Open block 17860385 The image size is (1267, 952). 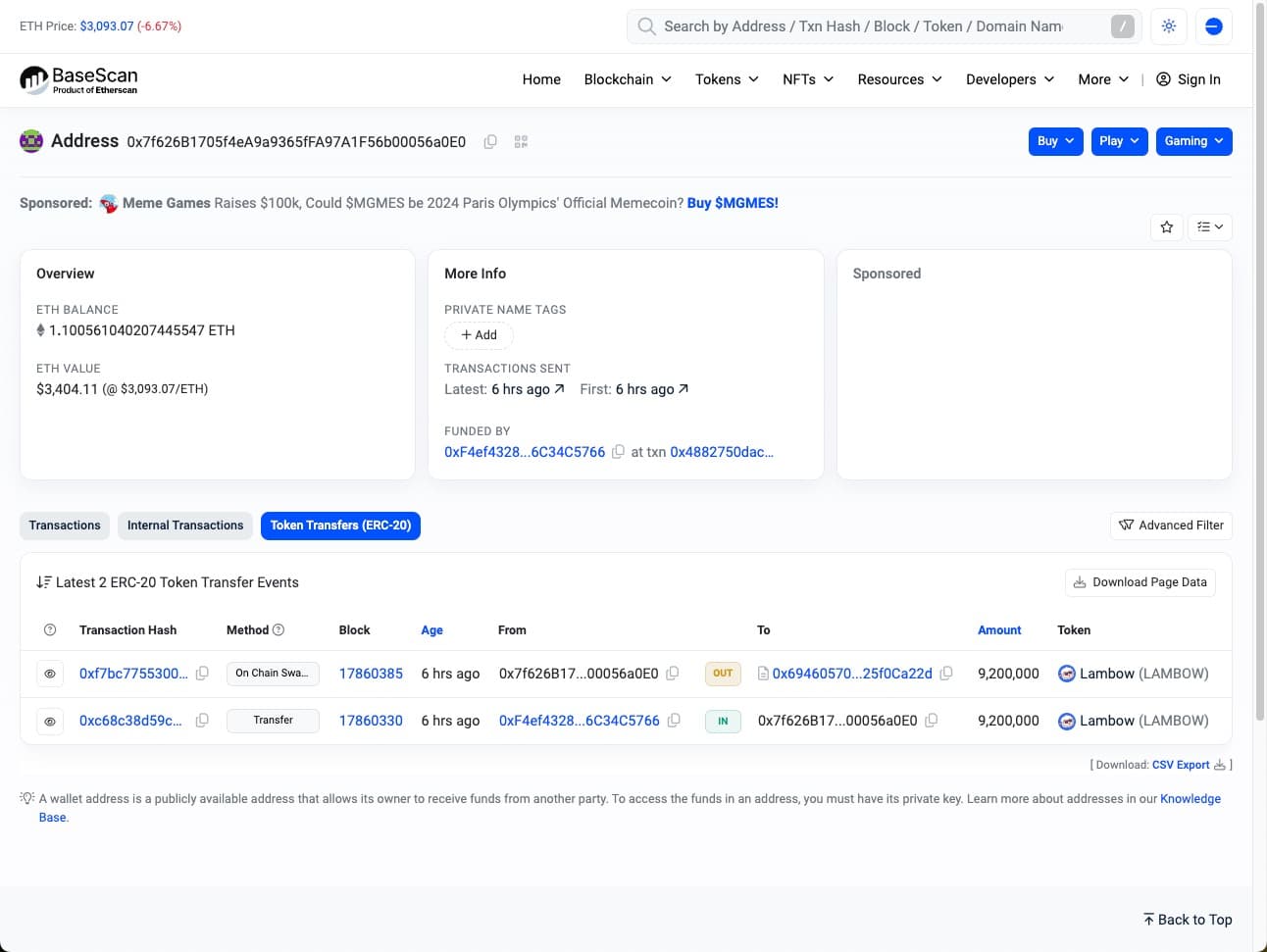[371, 674]
